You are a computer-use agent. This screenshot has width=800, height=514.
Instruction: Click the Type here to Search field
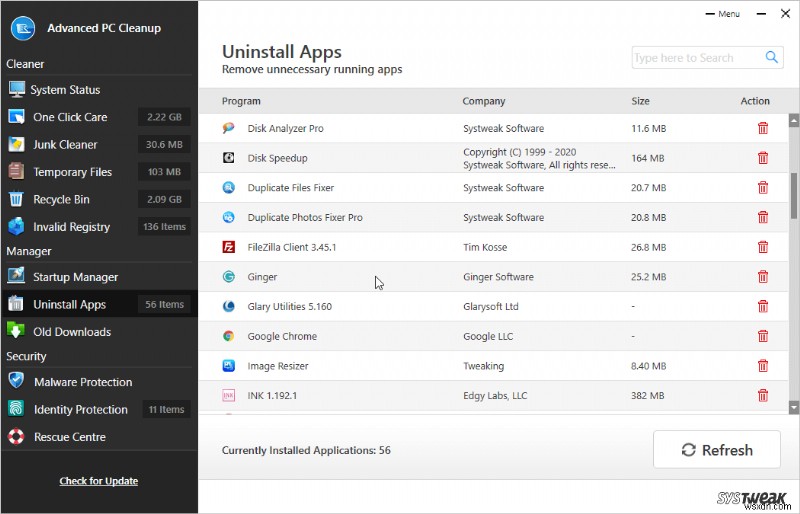tap(695, 58)
